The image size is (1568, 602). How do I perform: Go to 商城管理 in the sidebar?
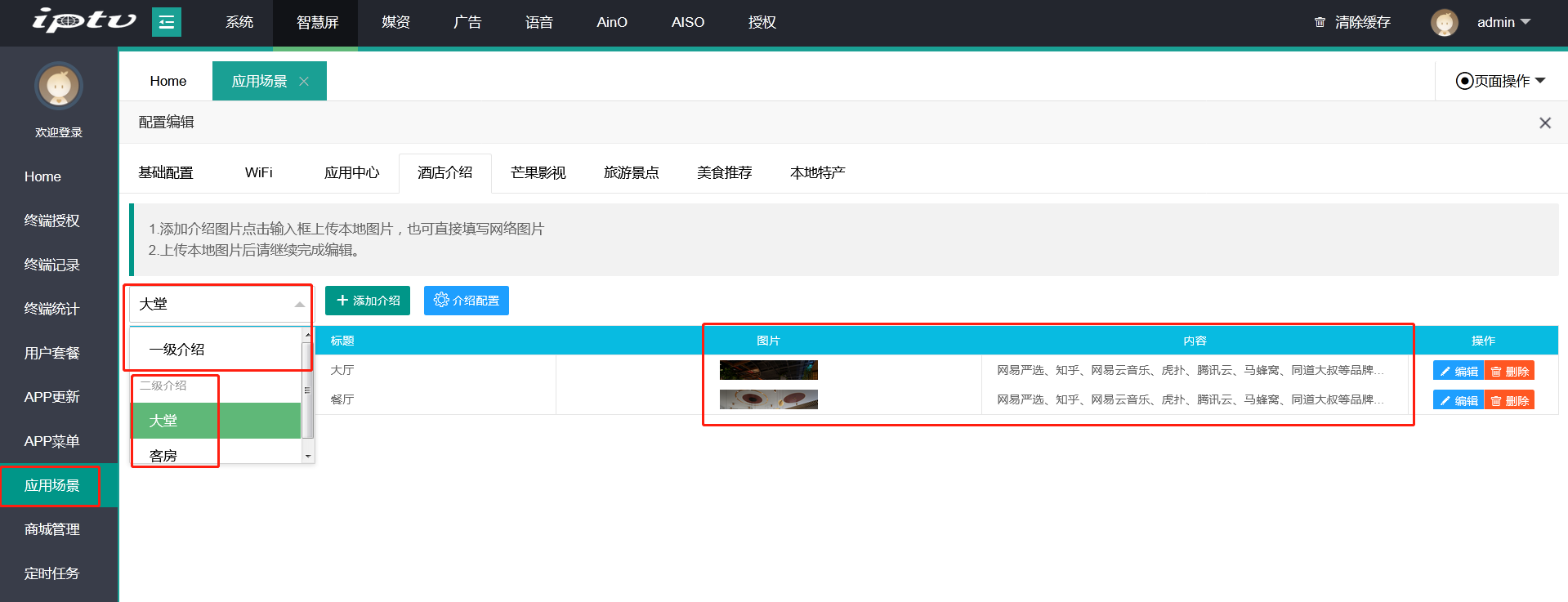coord(51,529)
